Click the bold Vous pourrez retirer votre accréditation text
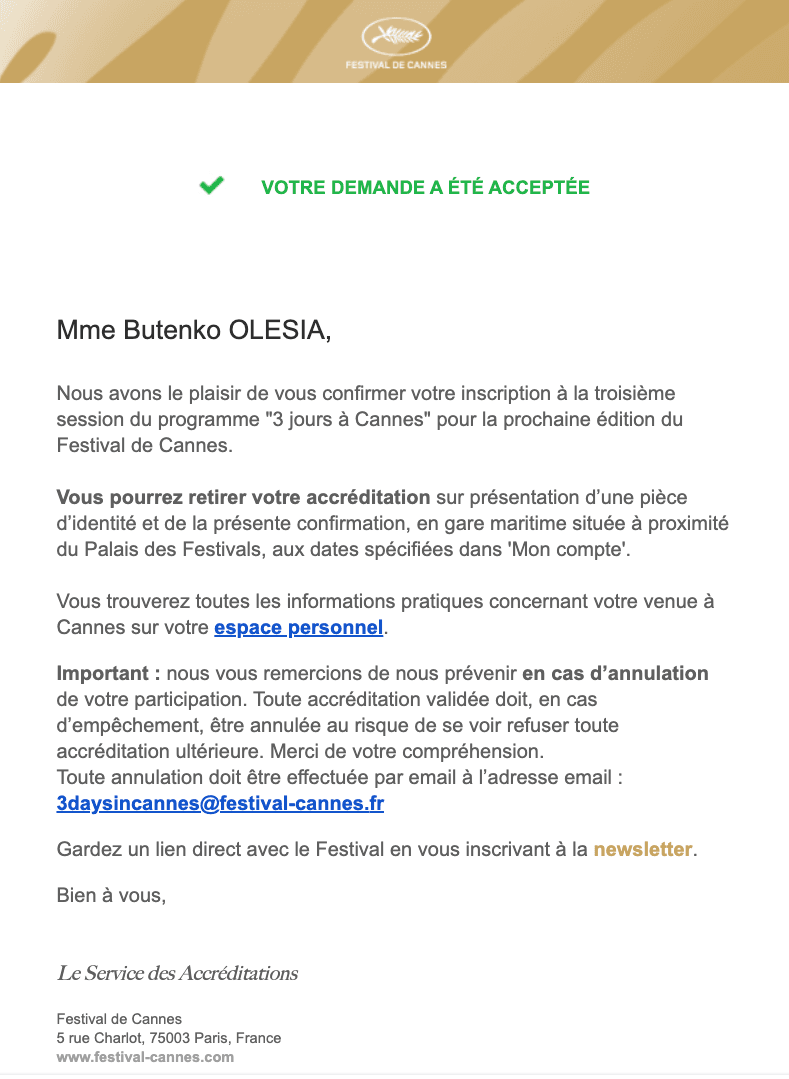This screenshot has width=789, height=1079. tap(243, 498)
